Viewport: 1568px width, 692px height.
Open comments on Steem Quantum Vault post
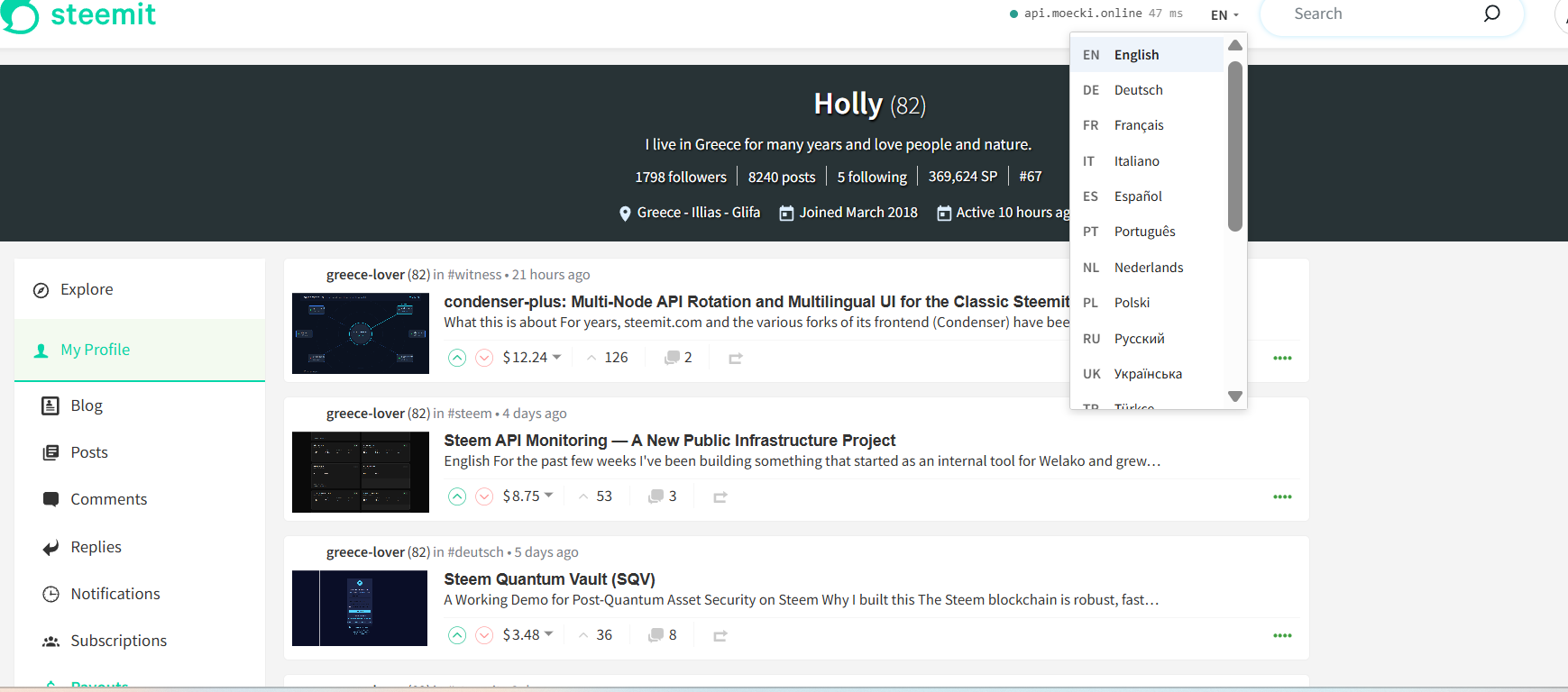[663, 635]
